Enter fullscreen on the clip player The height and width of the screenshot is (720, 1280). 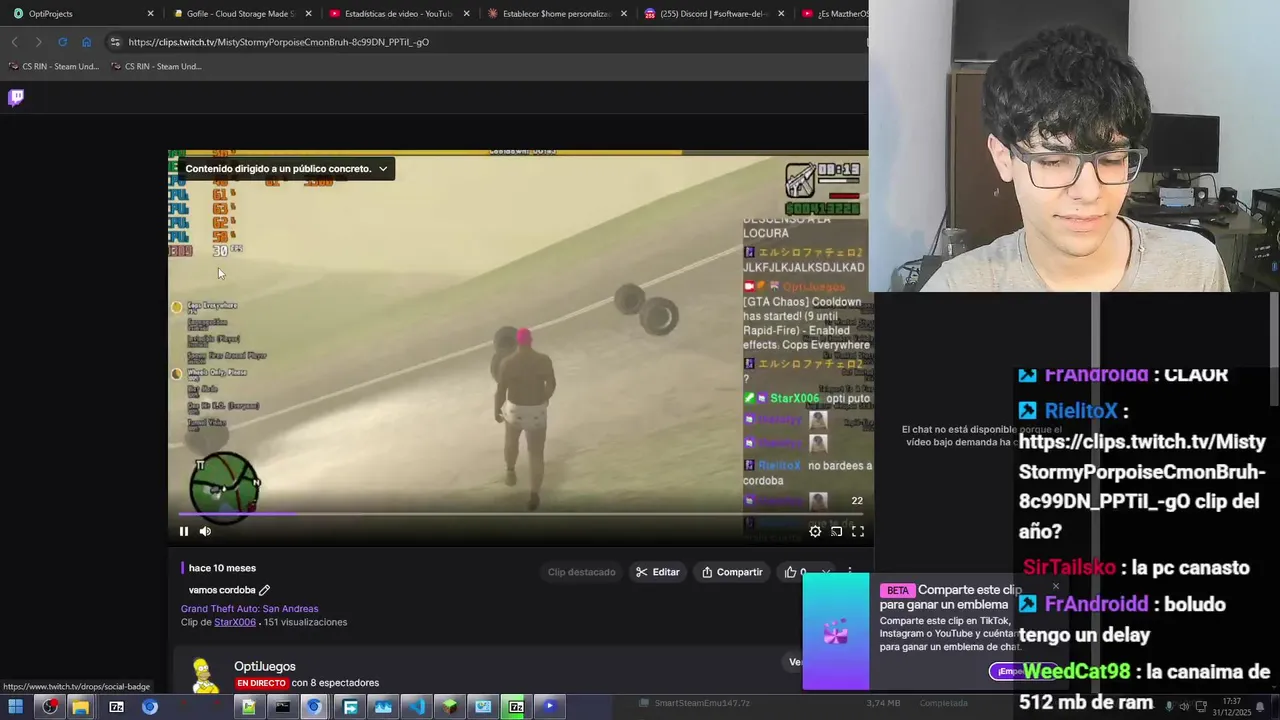[x=858, y=531]
